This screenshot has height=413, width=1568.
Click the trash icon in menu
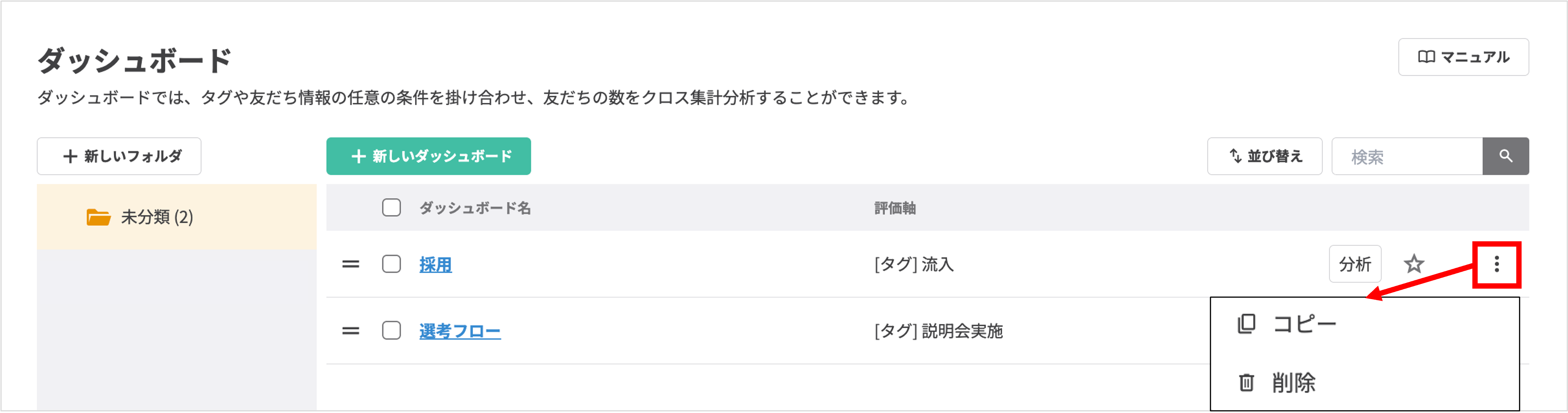[1246, 382]
